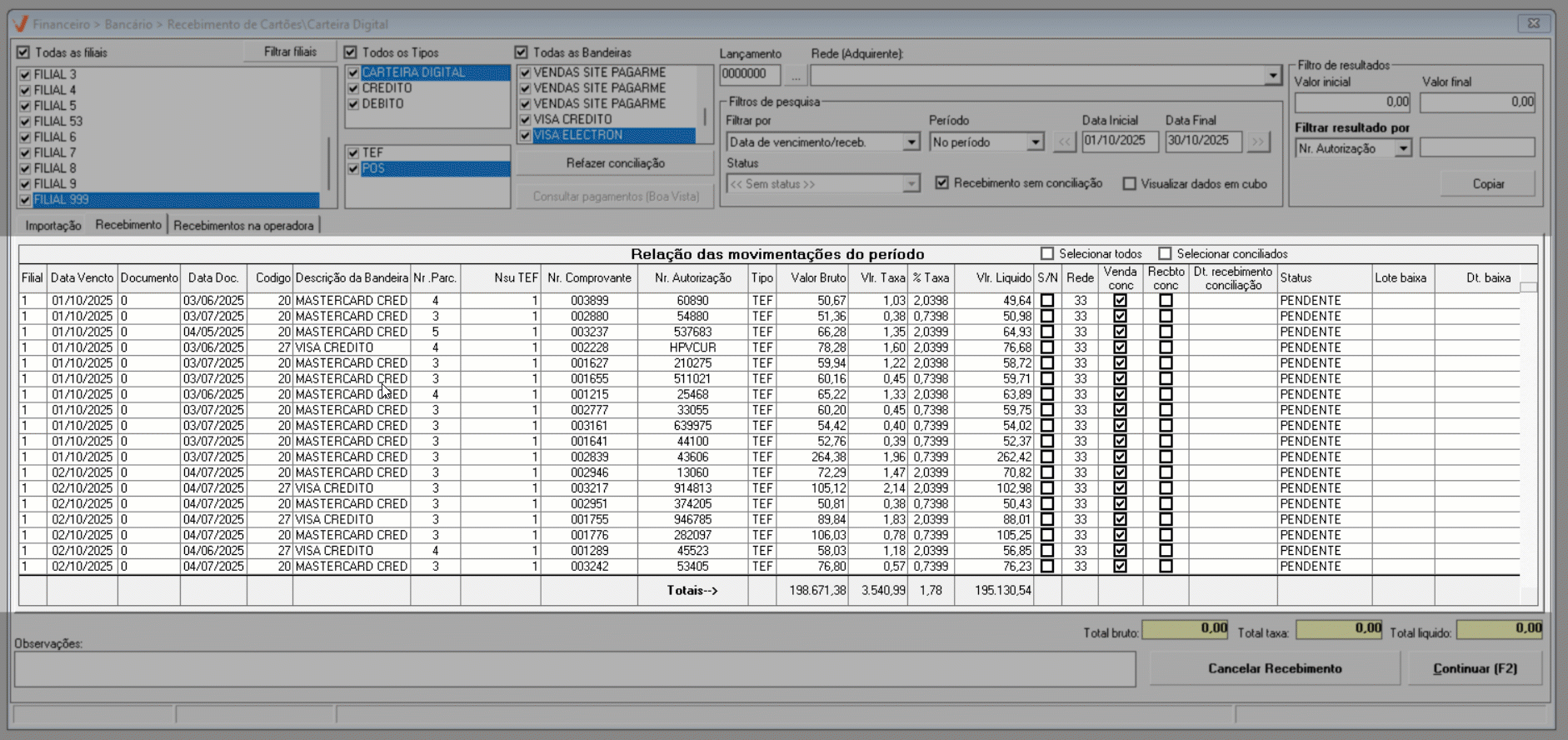Check the Selecionar todos box
The width and height of the screenshot is (1568, 740).
(1047, 254)
